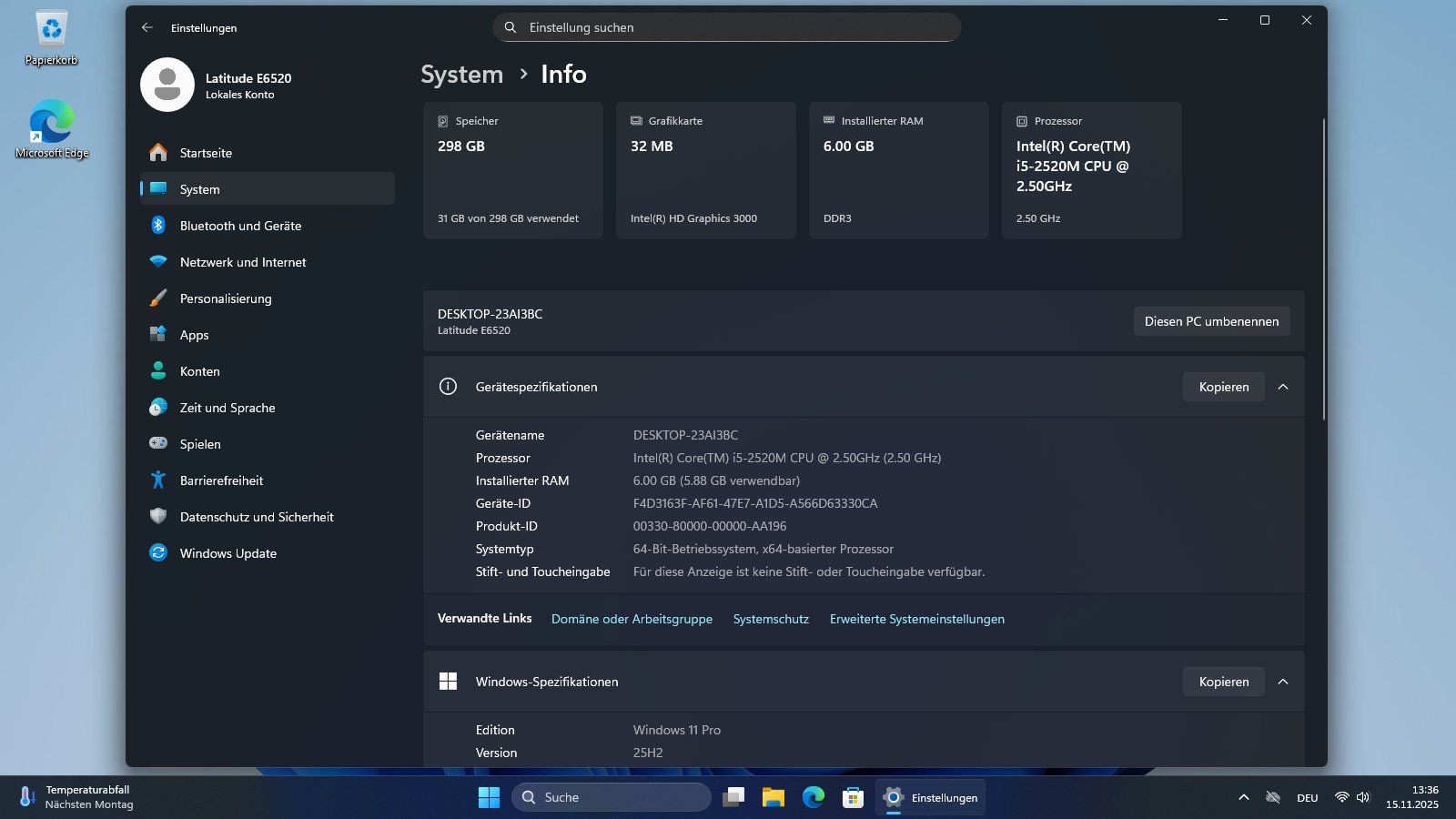1456x819 pixels.
Task: Open Zeit und Sprache settings
Action: 268,407
